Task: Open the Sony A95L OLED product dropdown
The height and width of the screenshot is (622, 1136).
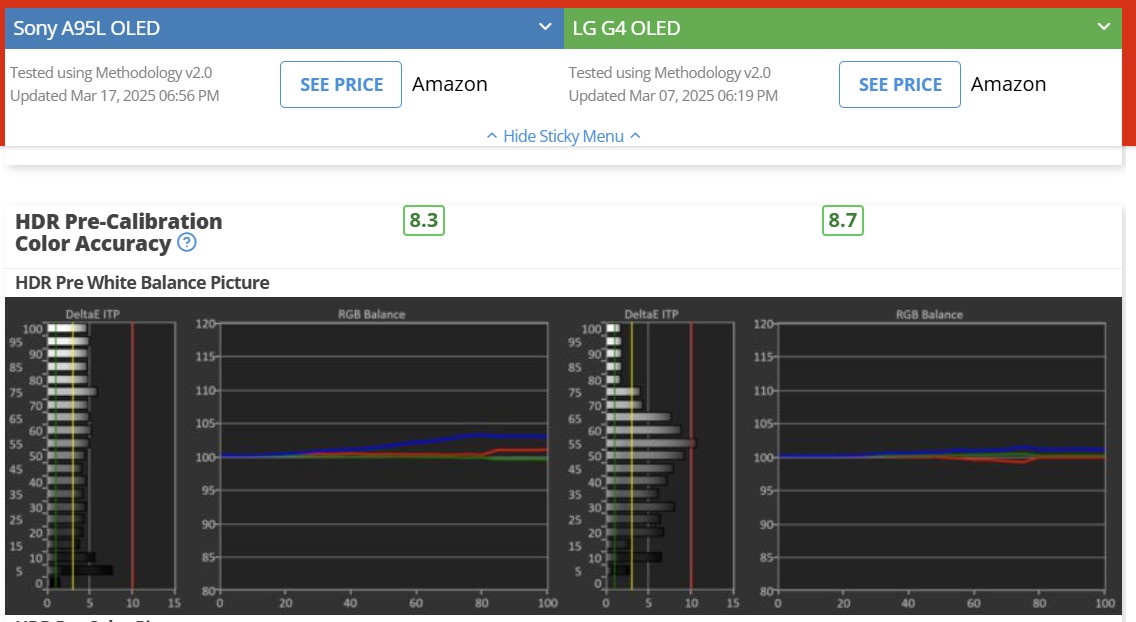Action: click(x=284, y=28)
